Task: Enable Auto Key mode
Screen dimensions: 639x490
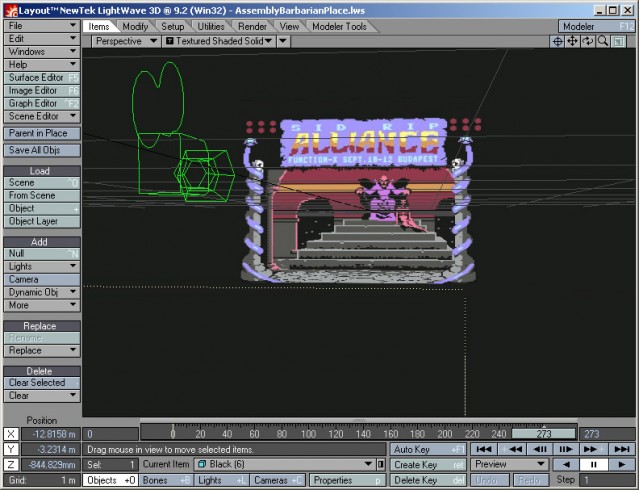Action: 427,449
